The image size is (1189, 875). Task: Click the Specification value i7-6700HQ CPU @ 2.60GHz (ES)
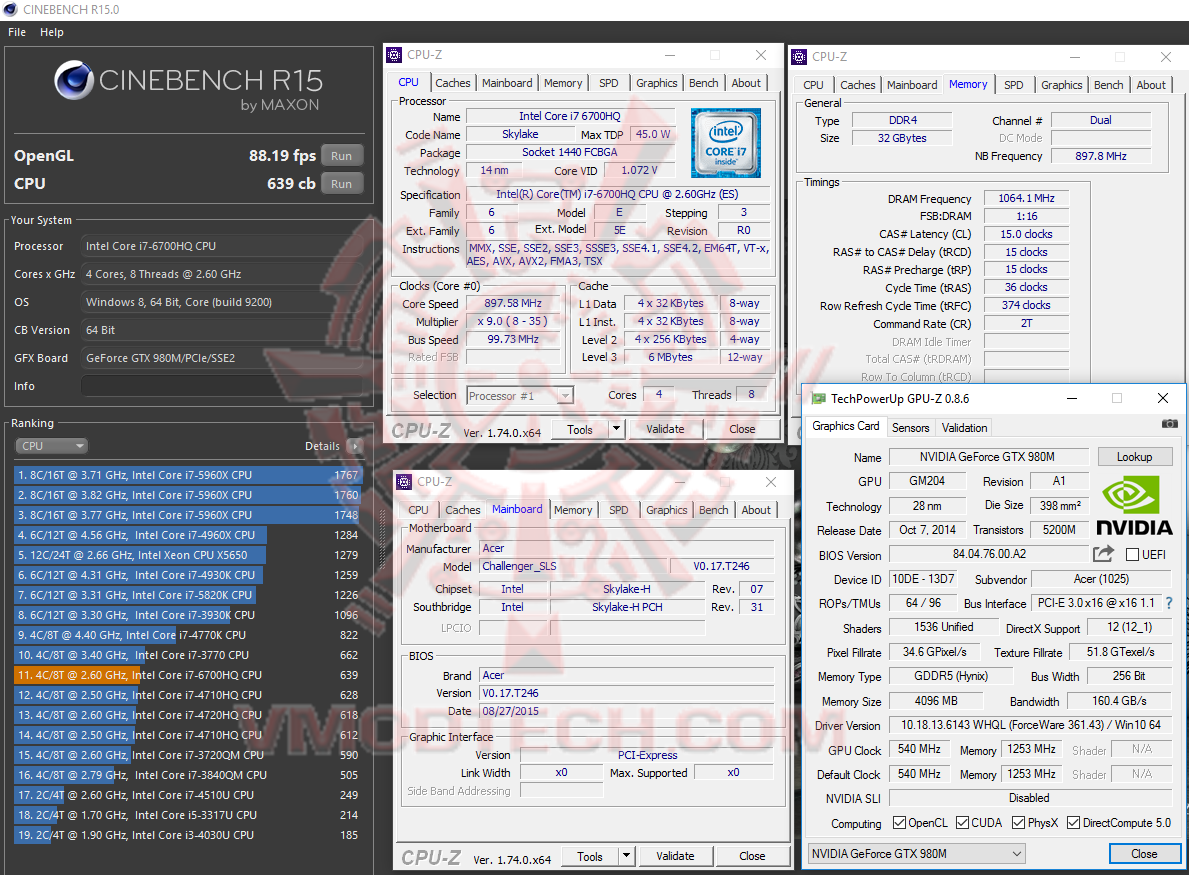coord(616,194)
